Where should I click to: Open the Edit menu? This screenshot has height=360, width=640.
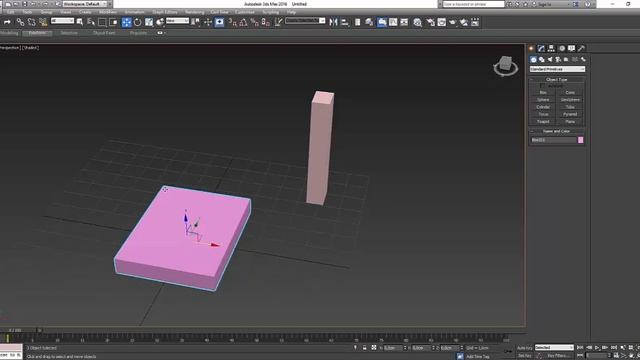[11, 12]
